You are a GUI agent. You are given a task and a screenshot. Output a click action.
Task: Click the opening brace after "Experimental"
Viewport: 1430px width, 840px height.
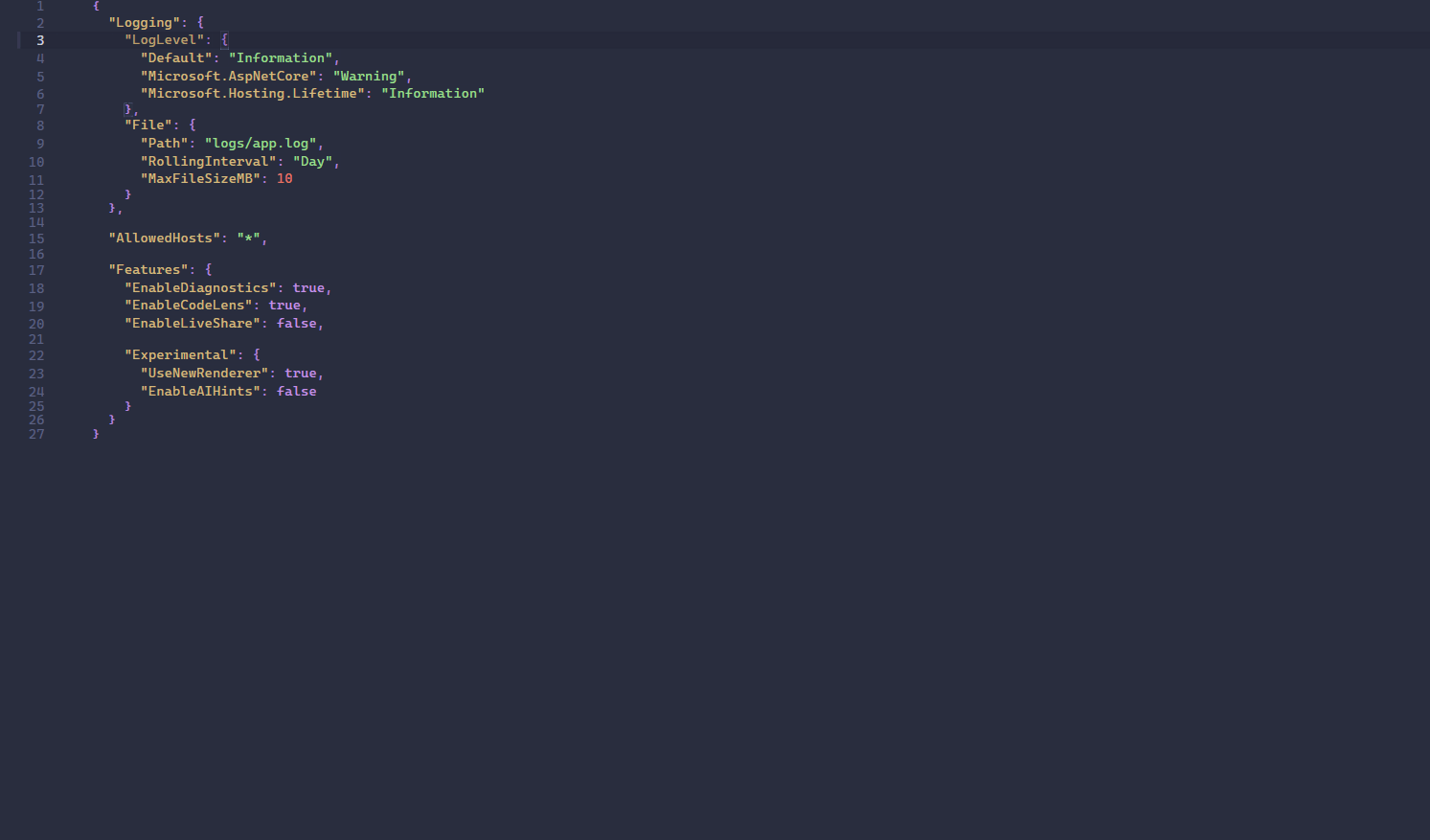257,354
